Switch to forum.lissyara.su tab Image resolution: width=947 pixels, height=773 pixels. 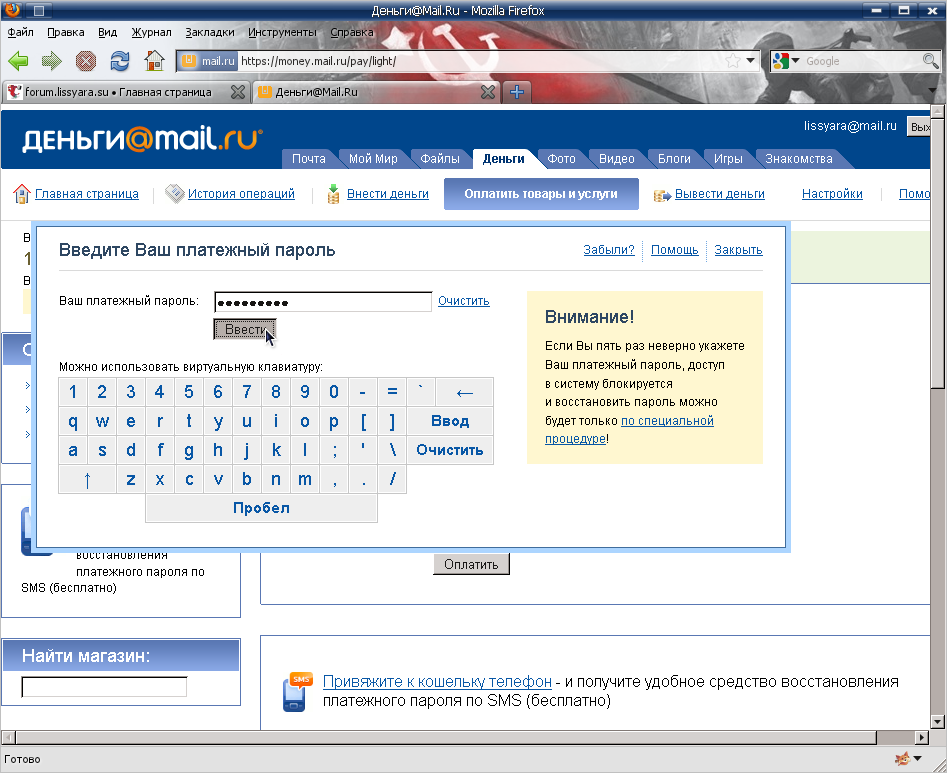(118, 92)
